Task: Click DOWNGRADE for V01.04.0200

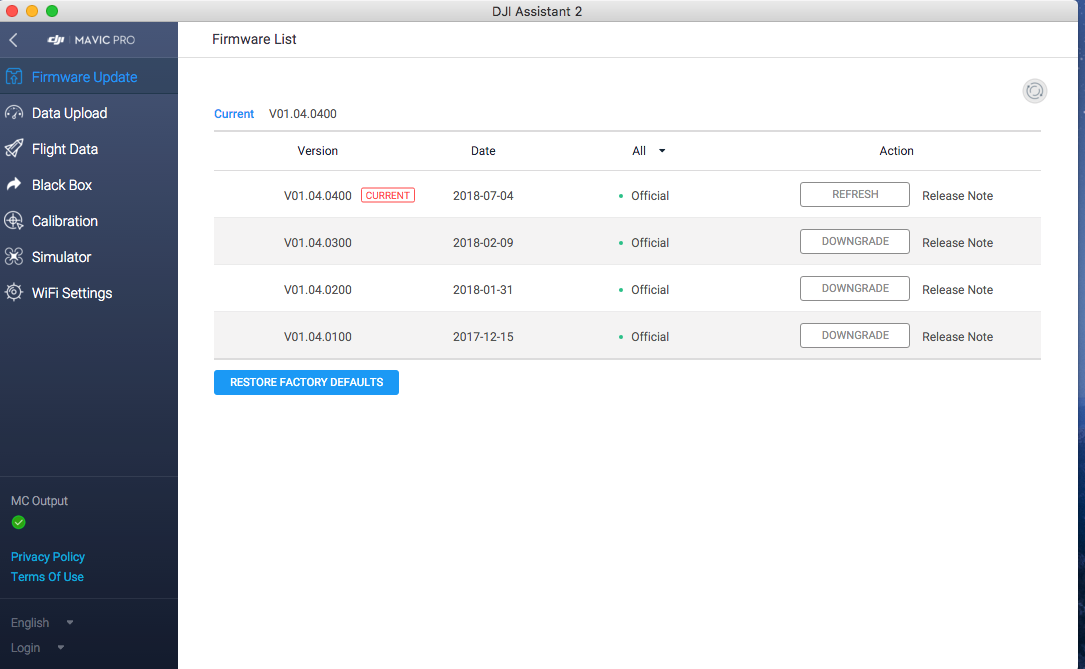Action: click(855, 288)
